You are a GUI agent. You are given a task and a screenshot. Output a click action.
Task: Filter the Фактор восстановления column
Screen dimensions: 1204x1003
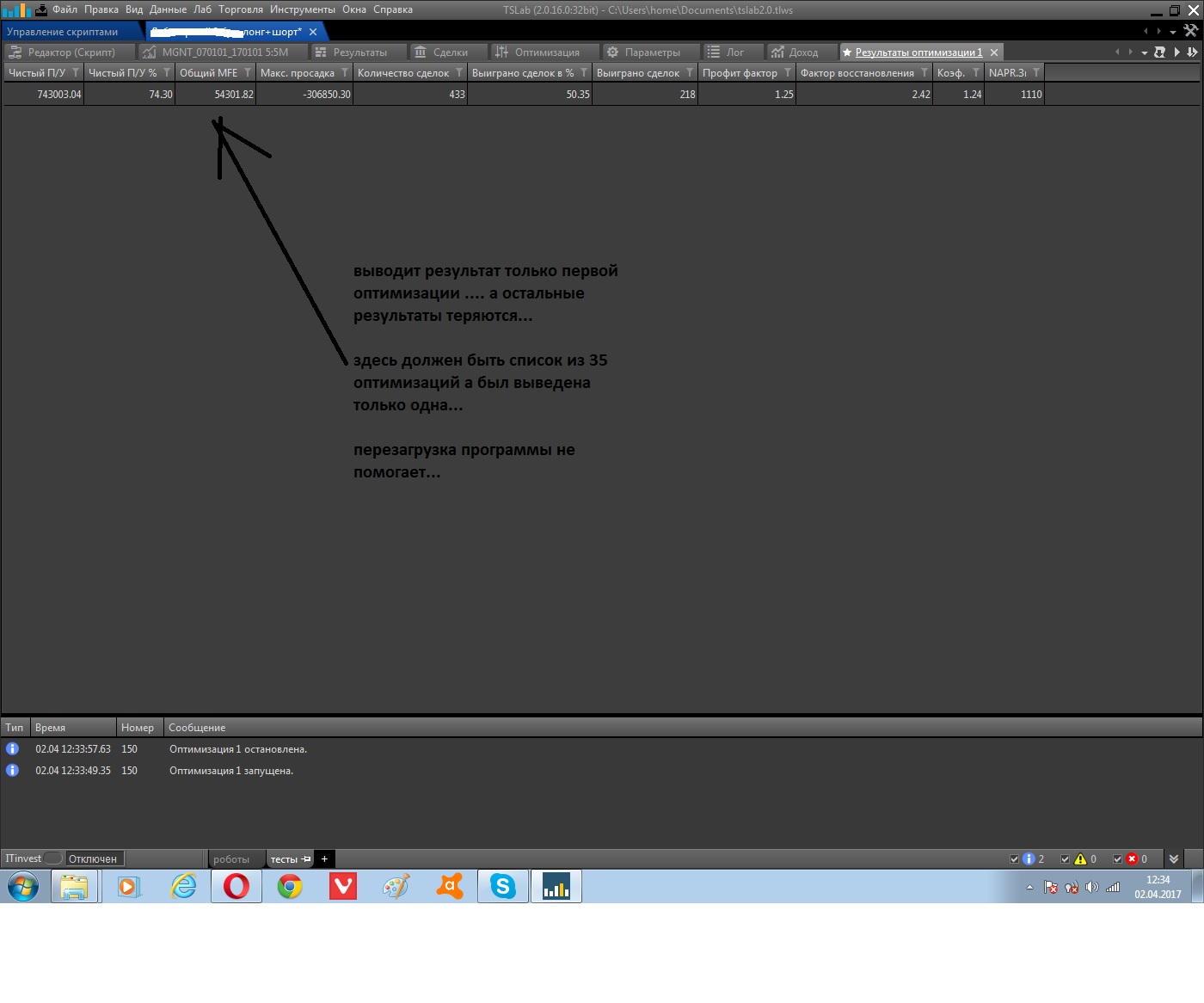[924, 73]
